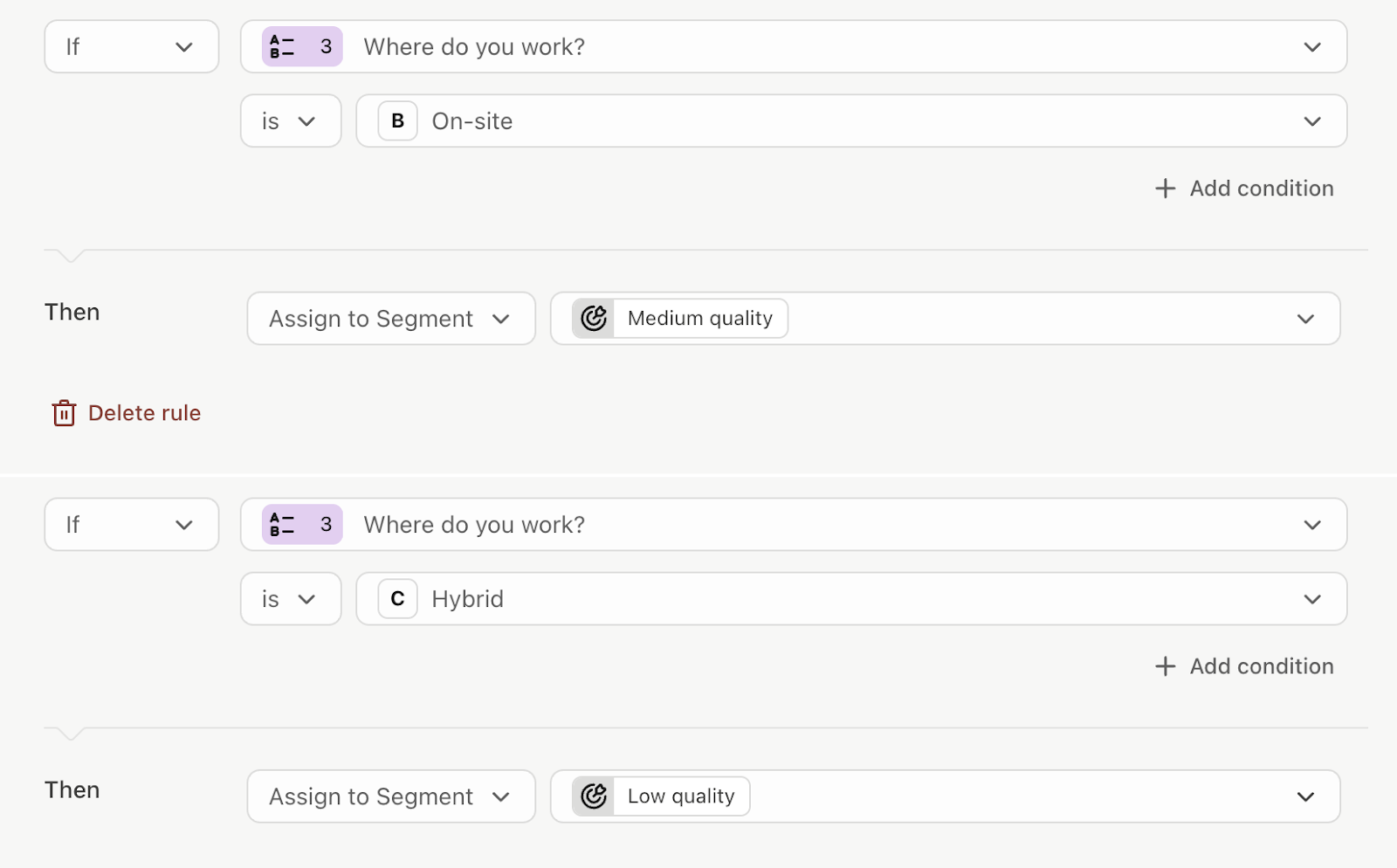Click Delete rule link
The width and height of the screenshot is (1397, 868).
(x=144, y=413)
